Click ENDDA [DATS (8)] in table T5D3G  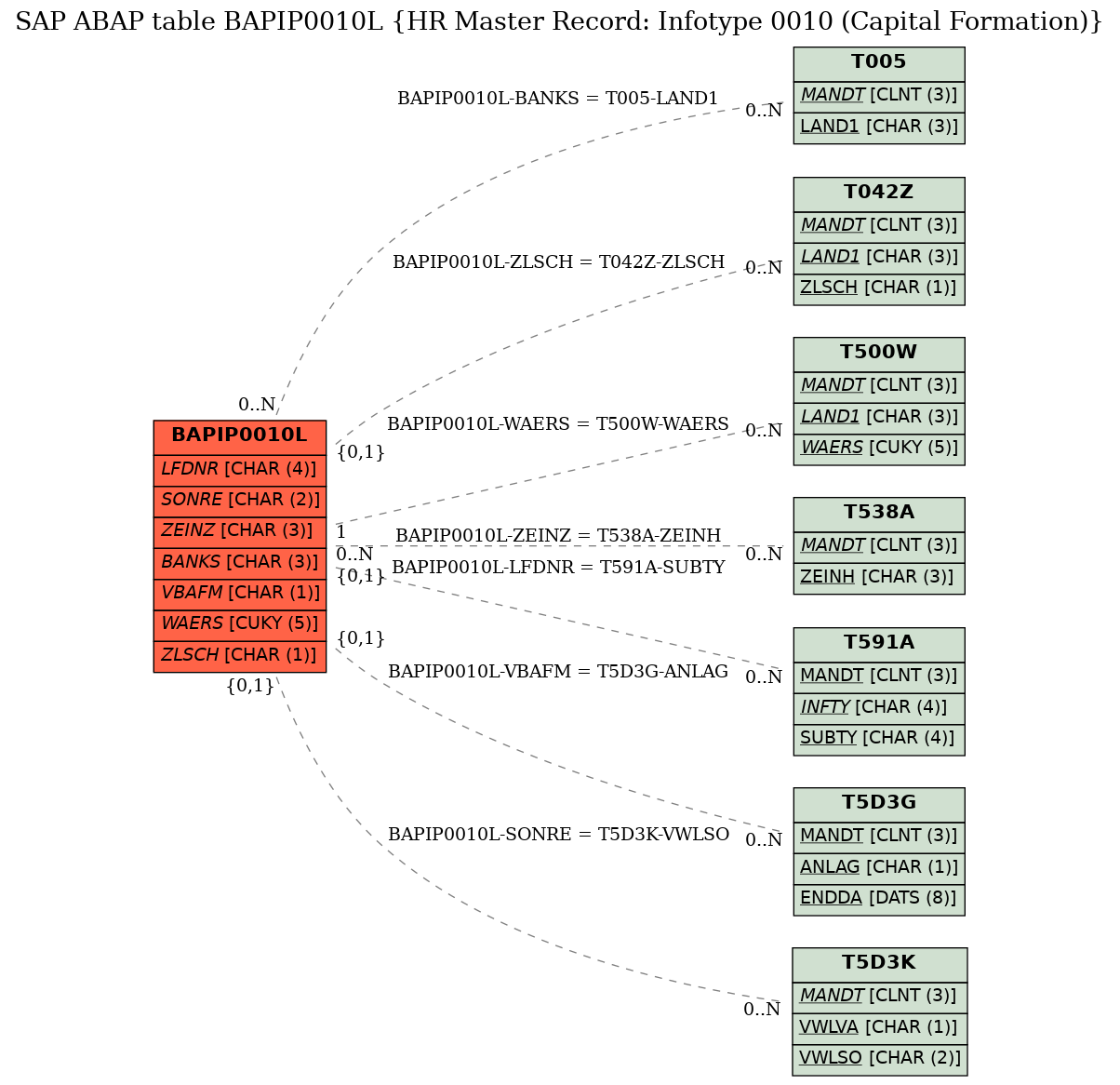tap(879, 899)
